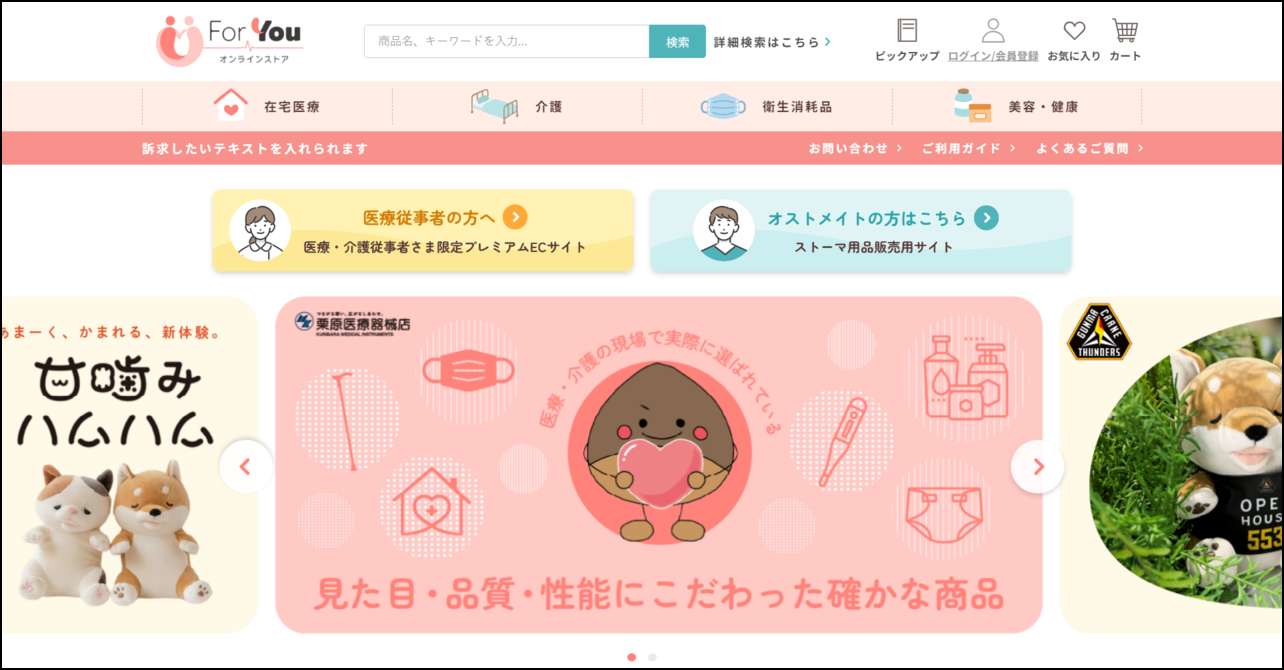Open the ご利用ガイド link
The width and height of the screenshot is (1284, 670).
[x=968, y=148]
